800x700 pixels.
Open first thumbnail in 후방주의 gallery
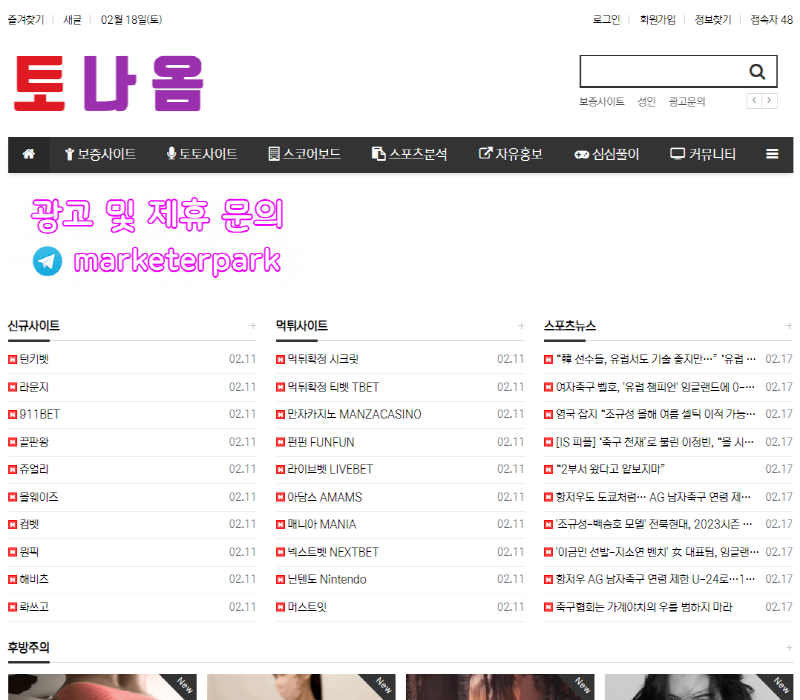pos(102,687)
